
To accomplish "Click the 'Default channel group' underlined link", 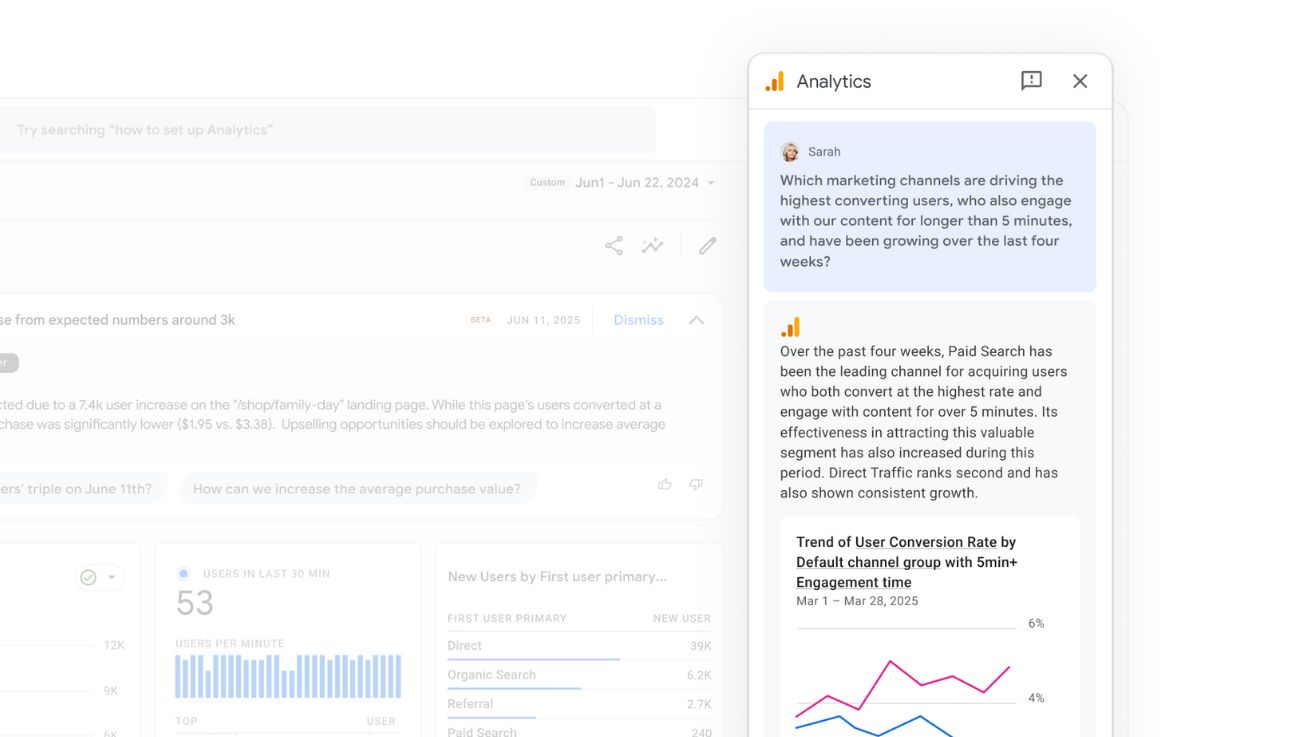I will click(x=868, y=562).
